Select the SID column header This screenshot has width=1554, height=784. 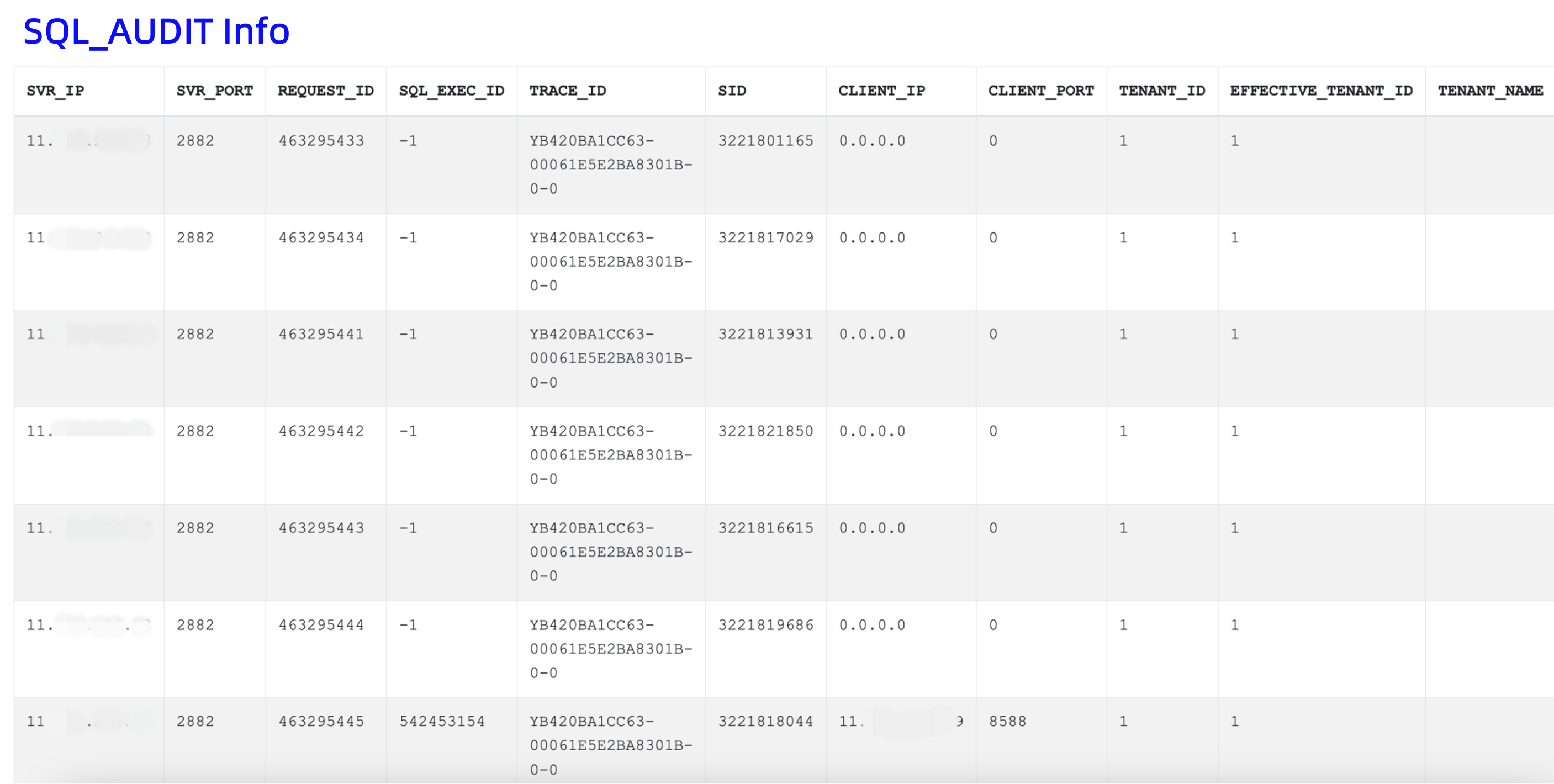[x=732, y=91]
